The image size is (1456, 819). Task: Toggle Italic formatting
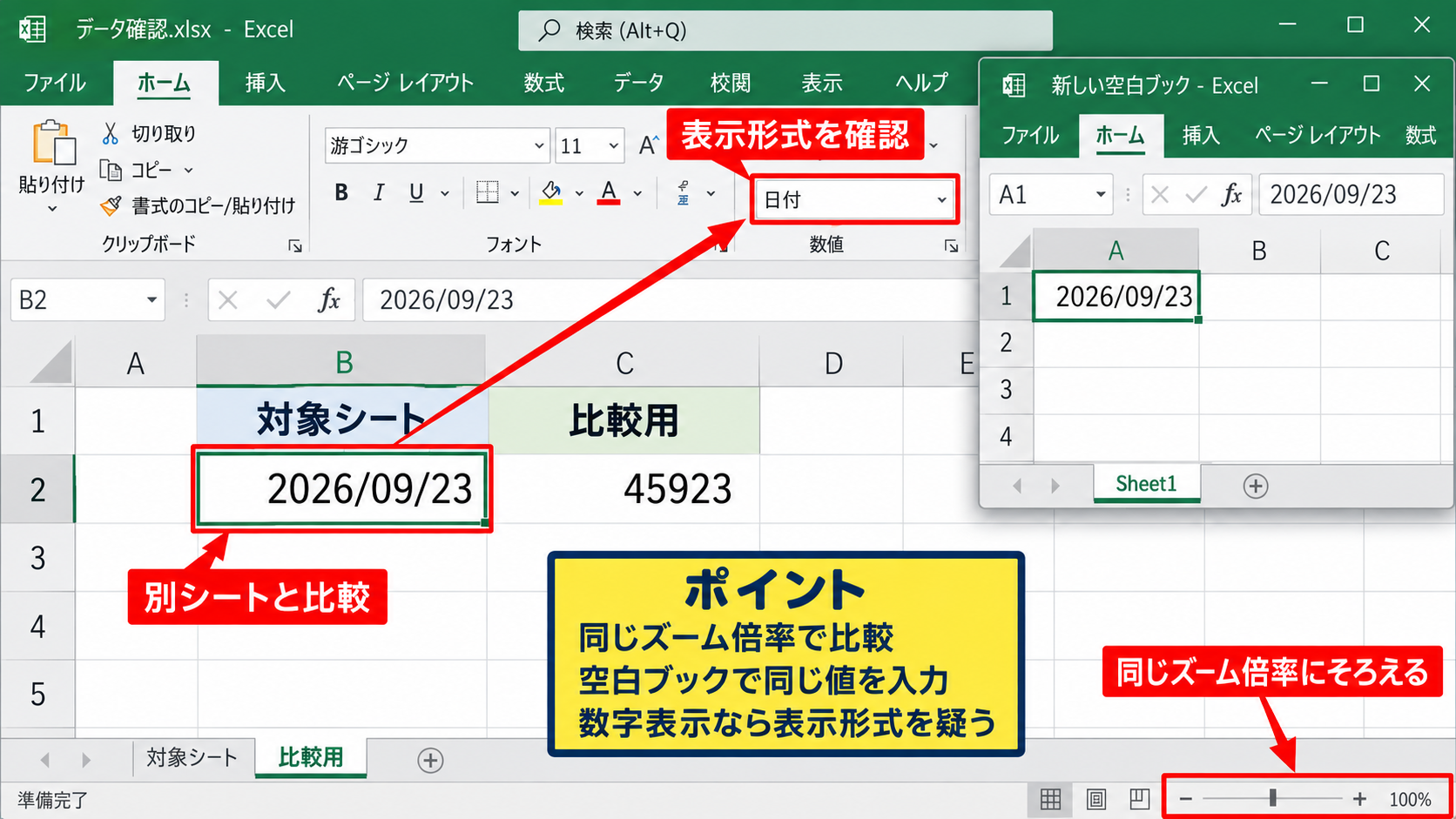(379, 193)
